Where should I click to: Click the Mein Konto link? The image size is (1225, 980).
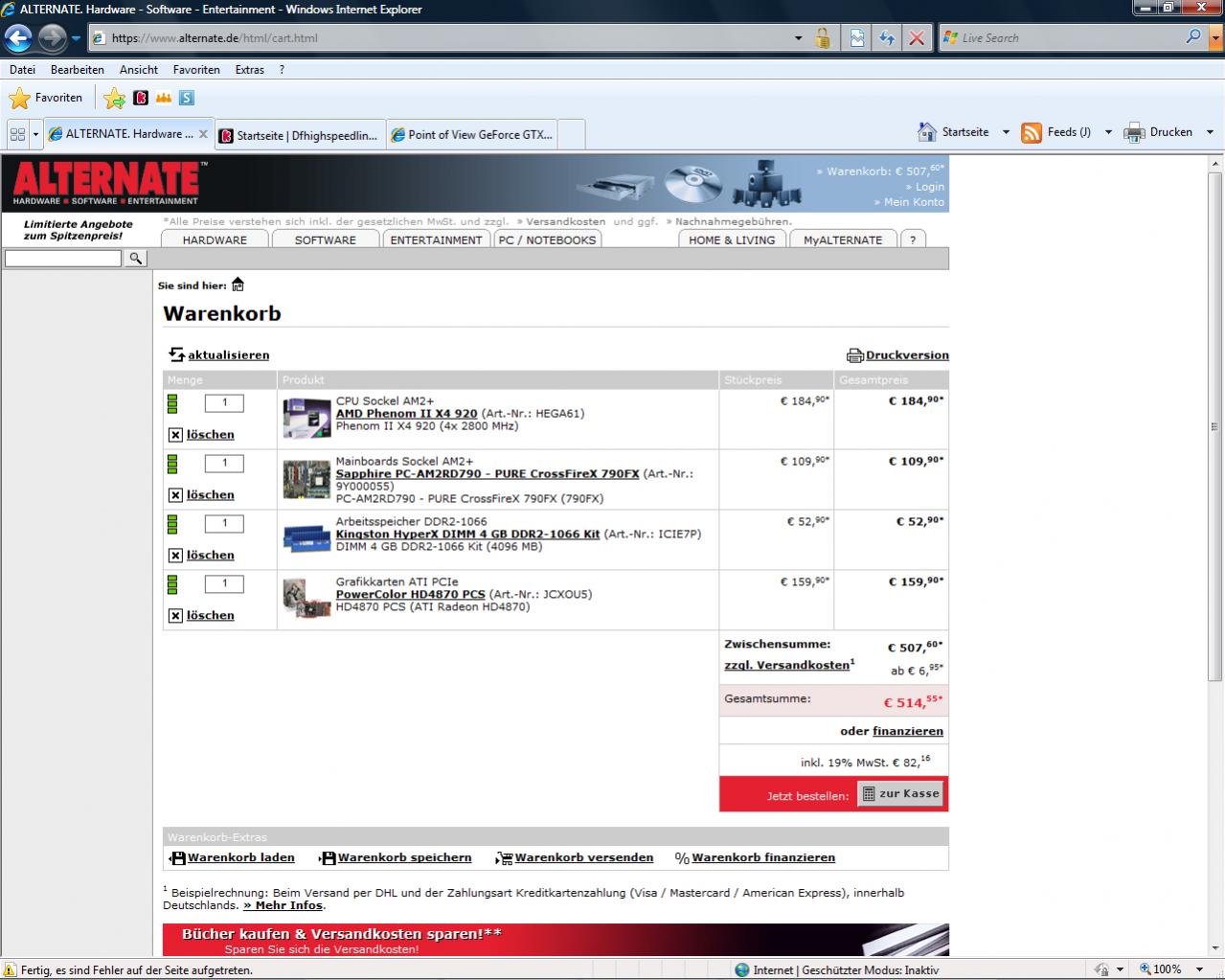click(914, 202)
